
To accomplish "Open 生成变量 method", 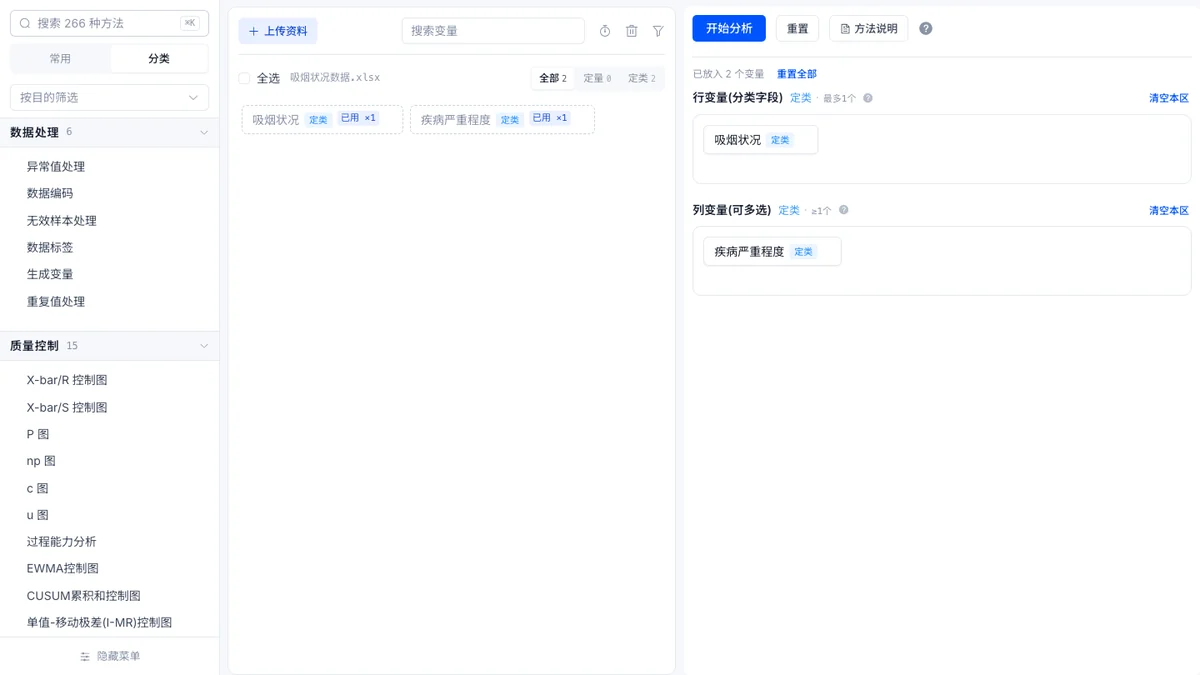I will click(50, 274).
